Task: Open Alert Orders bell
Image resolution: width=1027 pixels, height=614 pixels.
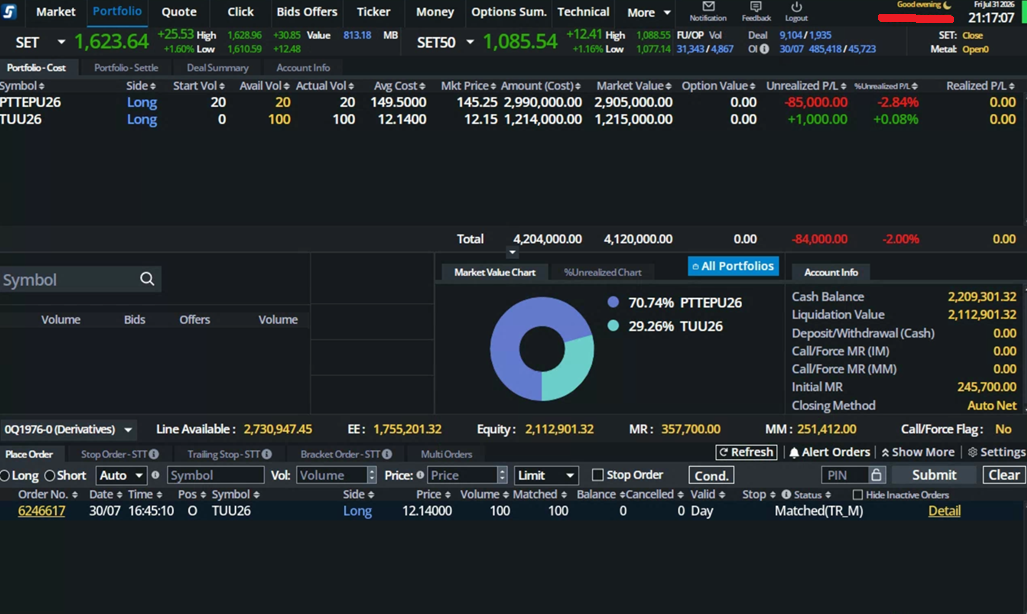Action: click(x=829, y=452)
